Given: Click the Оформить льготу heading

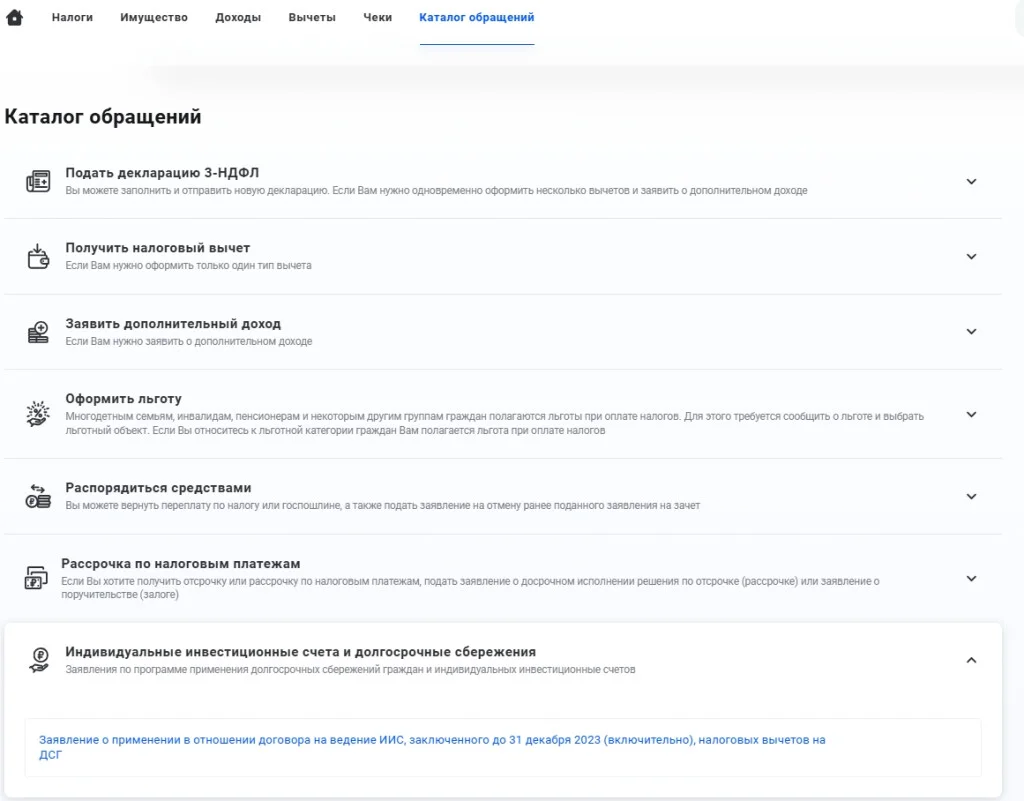Looking at the screenshot, I should point(123,399).
